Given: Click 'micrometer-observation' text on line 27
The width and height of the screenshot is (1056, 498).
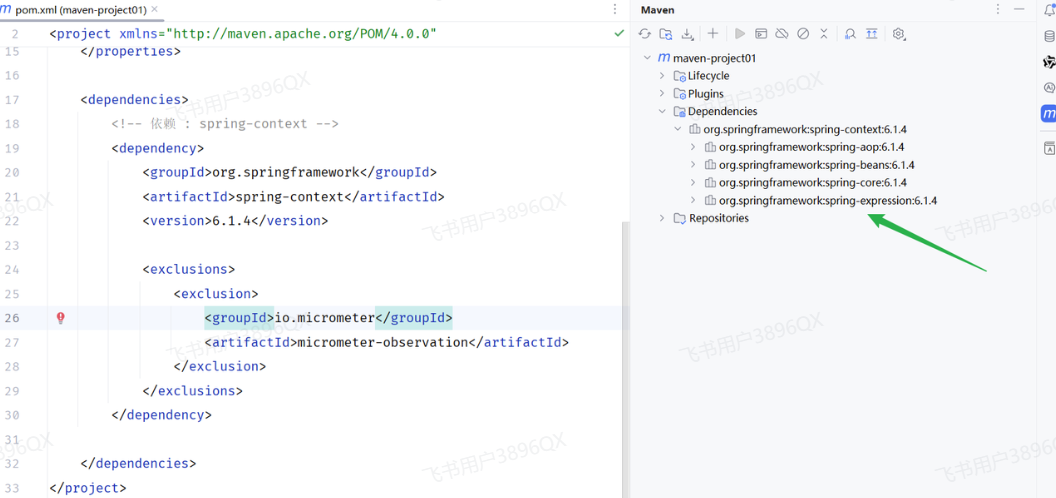Looking at the screenshot, I should coord(382,342).
